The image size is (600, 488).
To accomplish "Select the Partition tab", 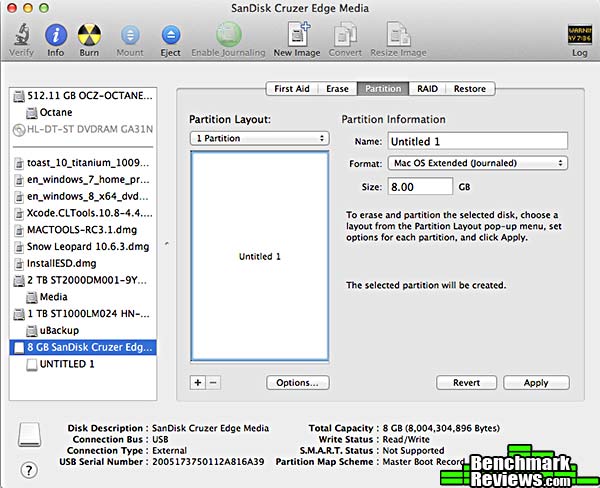I will [383, 89].
